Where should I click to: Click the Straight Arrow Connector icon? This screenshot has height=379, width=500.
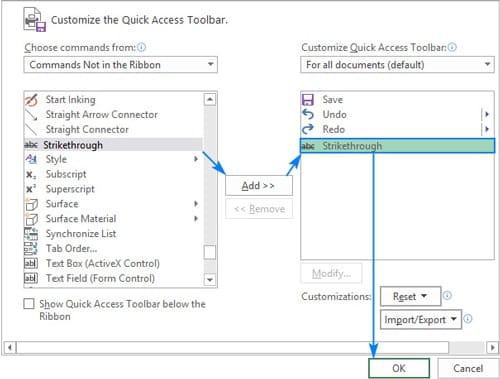click(x=31, y=115)
